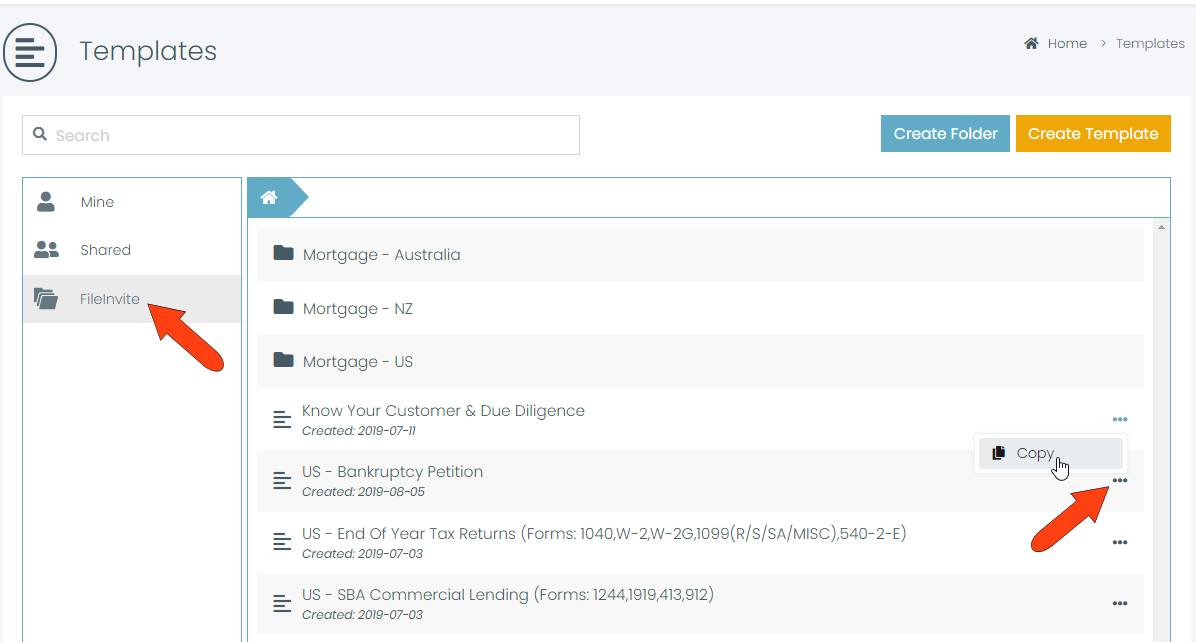Open the three-dot menu for US - Bankruptcy Petition
This screenshot has width=1196, height=642.
[x=1119, y=481]
